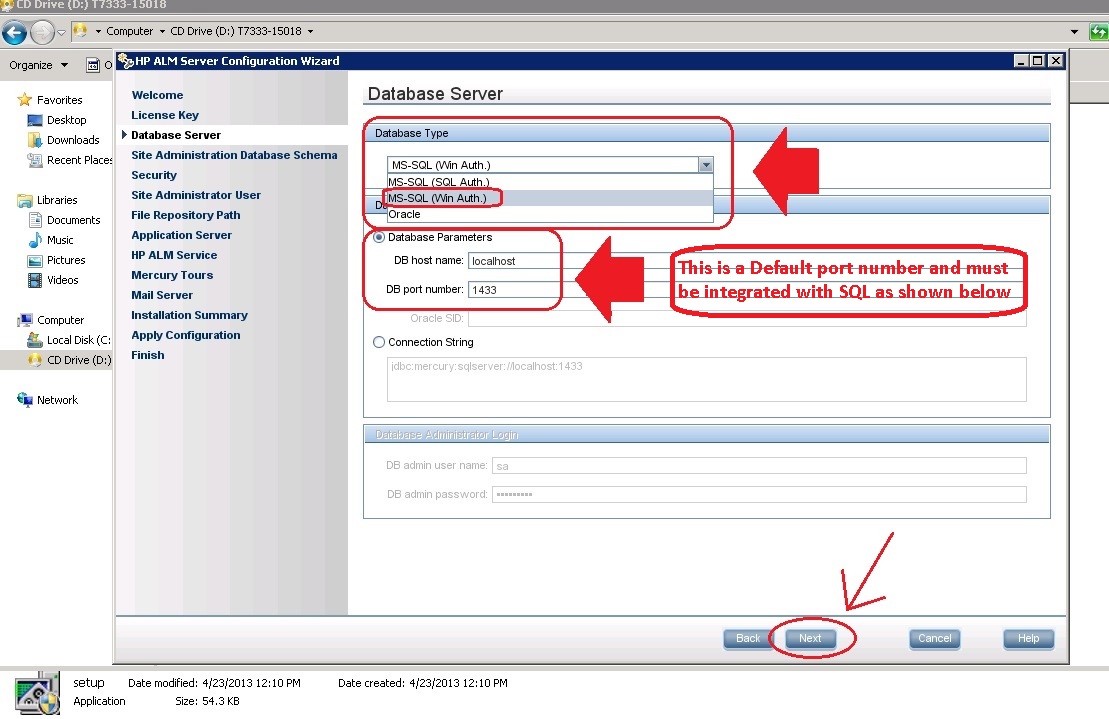Open Site Administration Database Schema step
Image resolution: width=1109 pixels, height=719 pixels.
234,155
